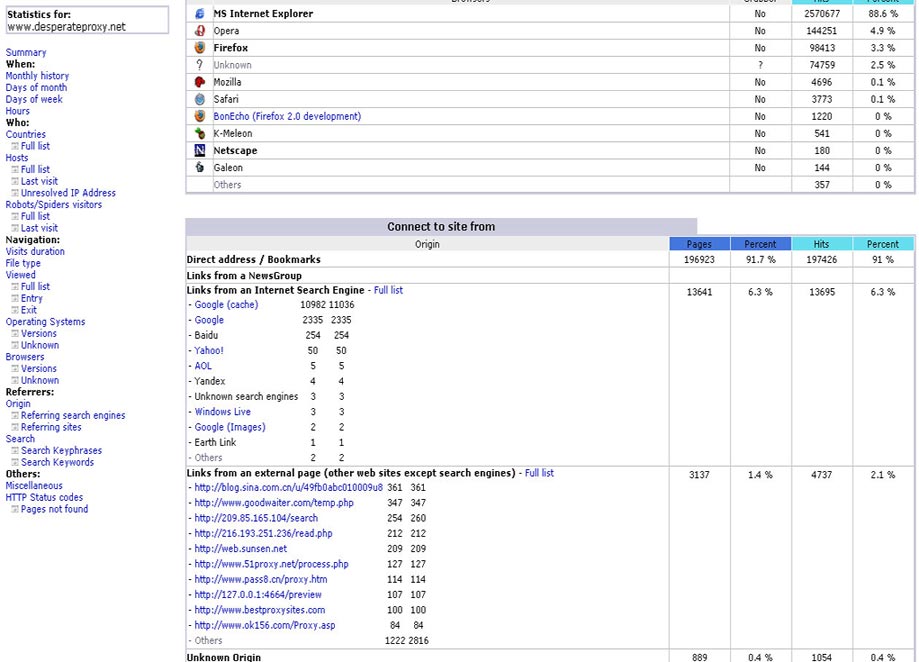This screenshot has width=919, height=662.
Task: Click the BonEcho browser icon
Action: [x=200, y=116]
